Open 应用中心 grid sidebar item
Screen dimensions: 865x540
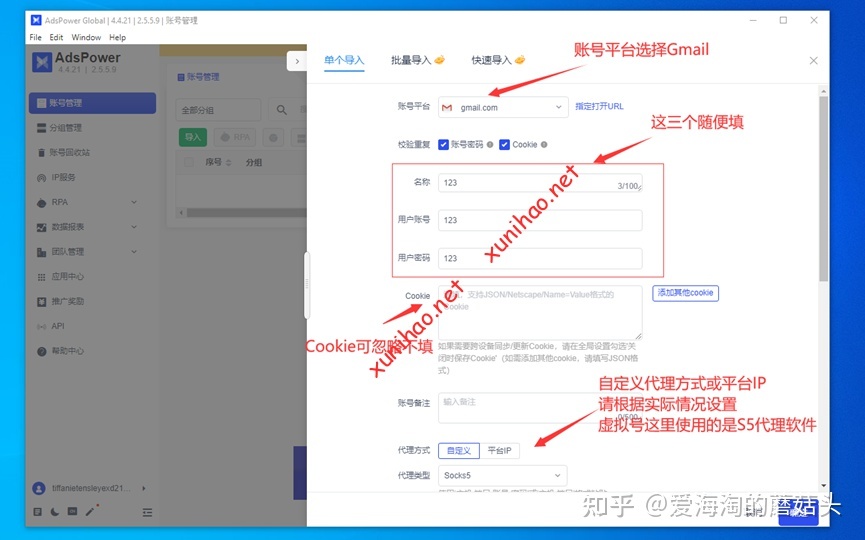click(x=92, y=277)
